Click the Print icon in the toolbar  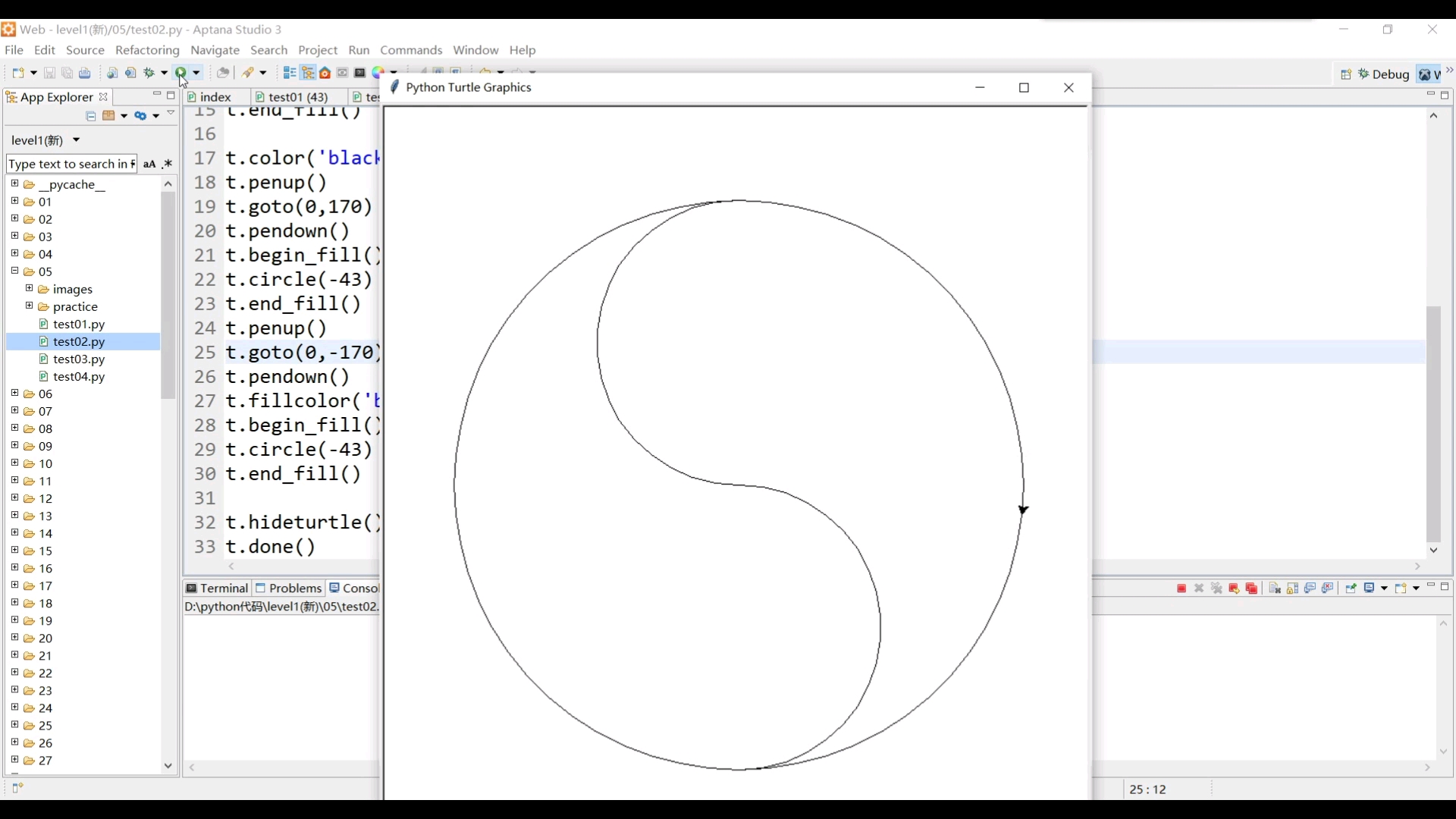(85, 73)
